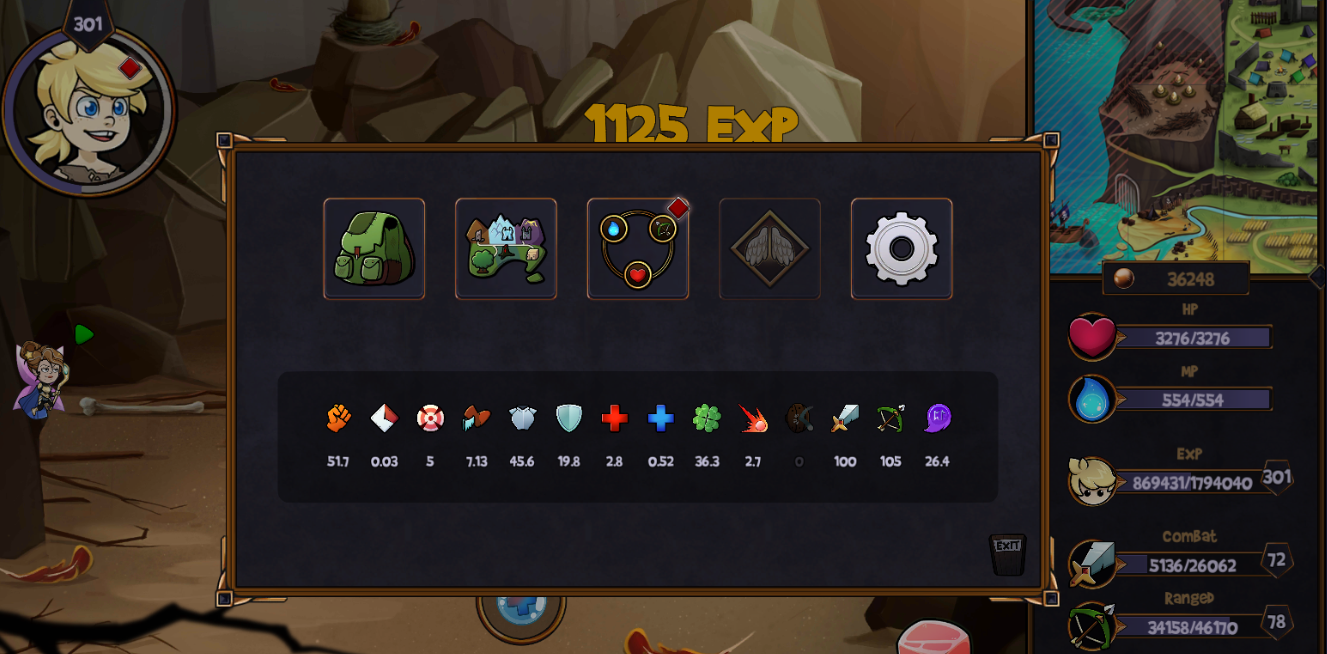
Task: Open the green backpack inventory
Action: point(374,249)
